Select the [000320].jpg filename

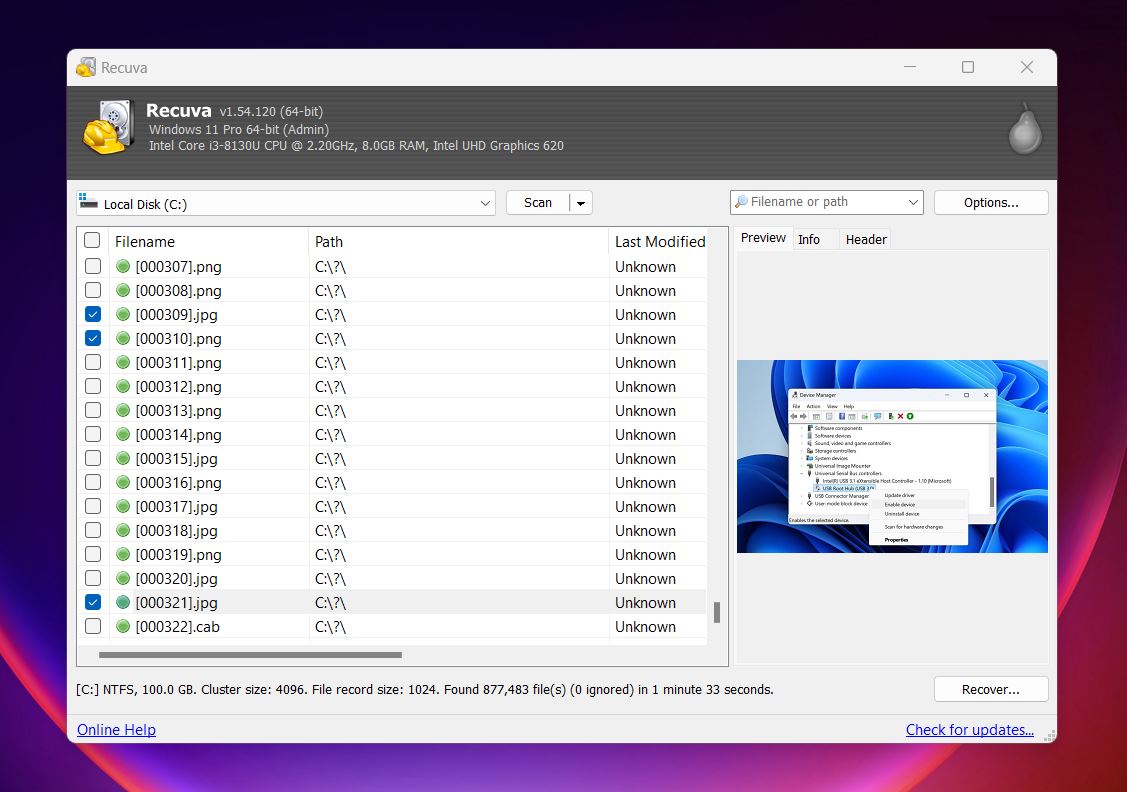(176, 579)
